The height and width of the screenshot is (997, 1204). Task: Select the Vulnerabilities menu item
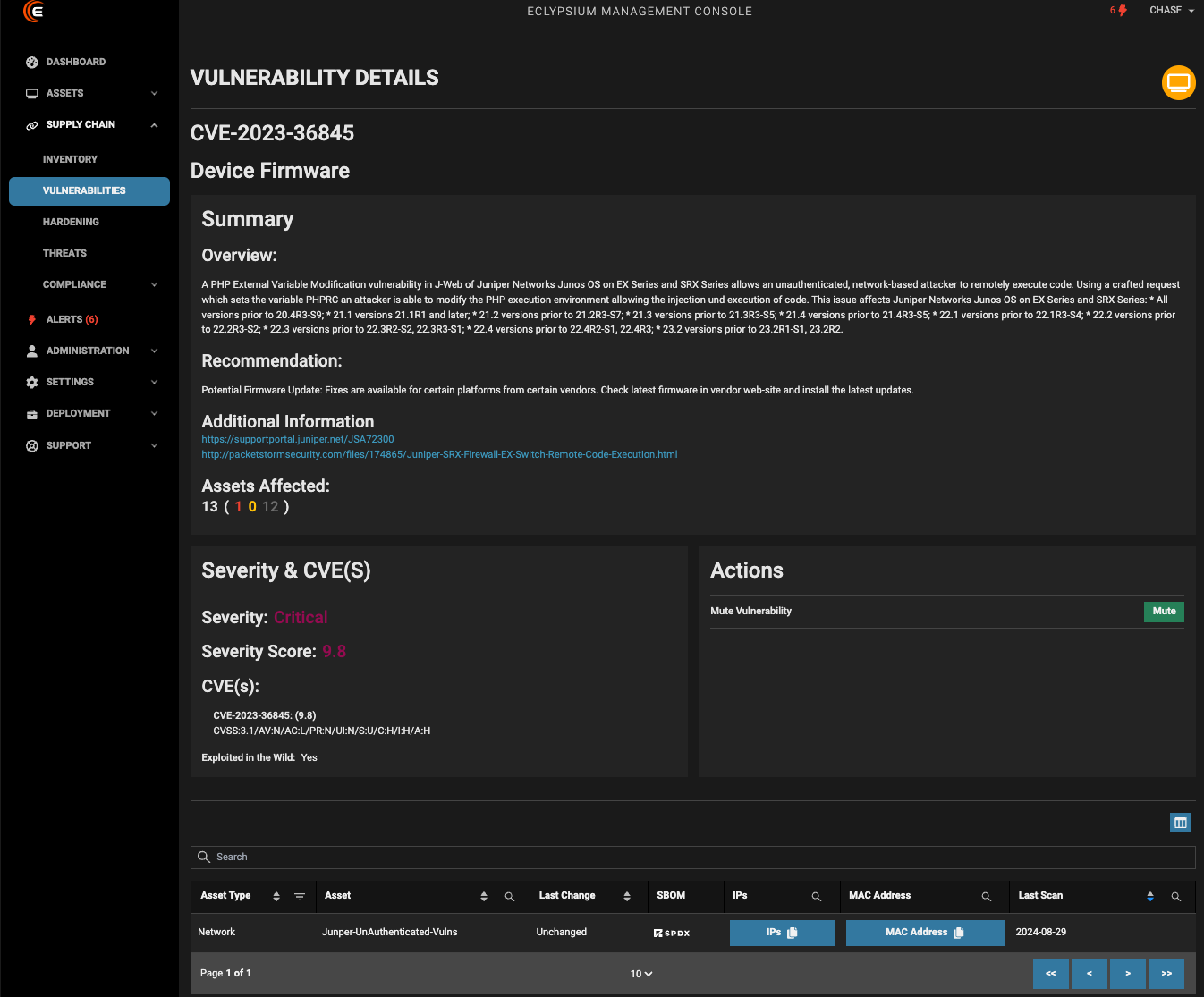pos(89,191)
